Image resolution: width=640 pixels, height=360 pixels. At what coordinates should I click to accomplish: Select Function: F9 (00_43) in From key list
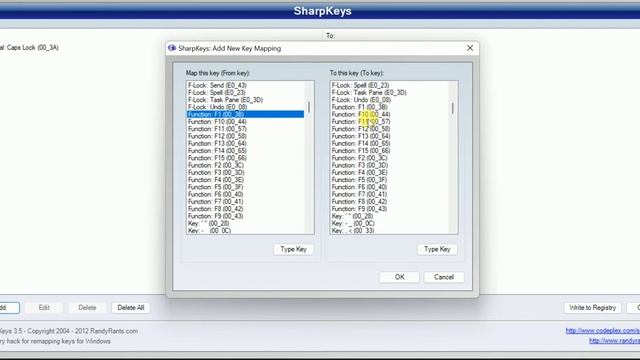tap(245, 216)
